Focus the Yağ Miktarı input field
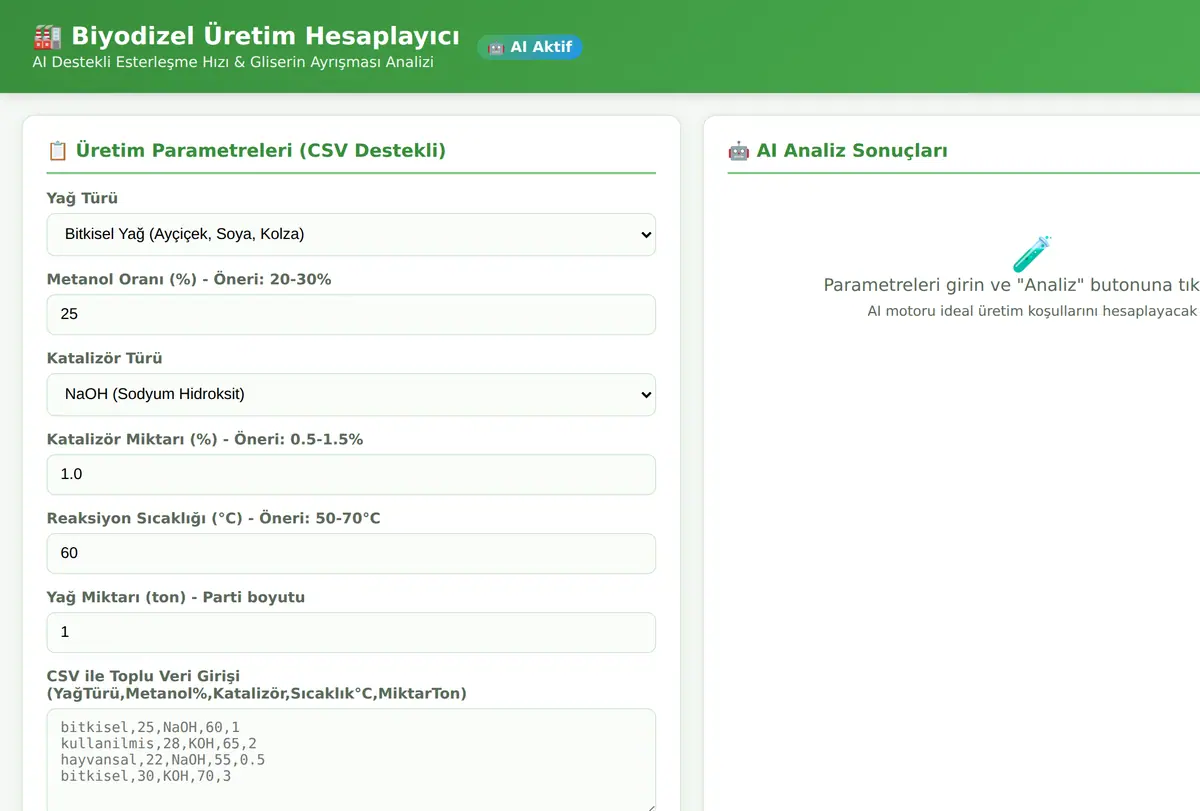Screen dimensions: 1200x811 click(x=351, y=632)
